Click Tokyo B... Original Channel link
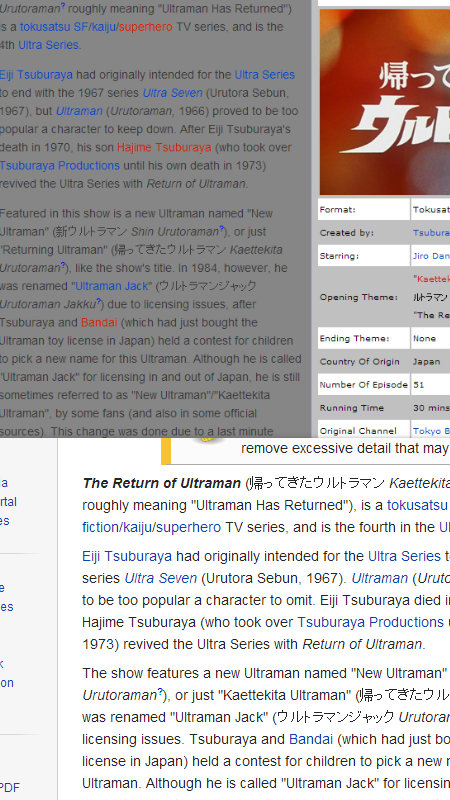Viewport: 450px width, 800px height. 431,431
